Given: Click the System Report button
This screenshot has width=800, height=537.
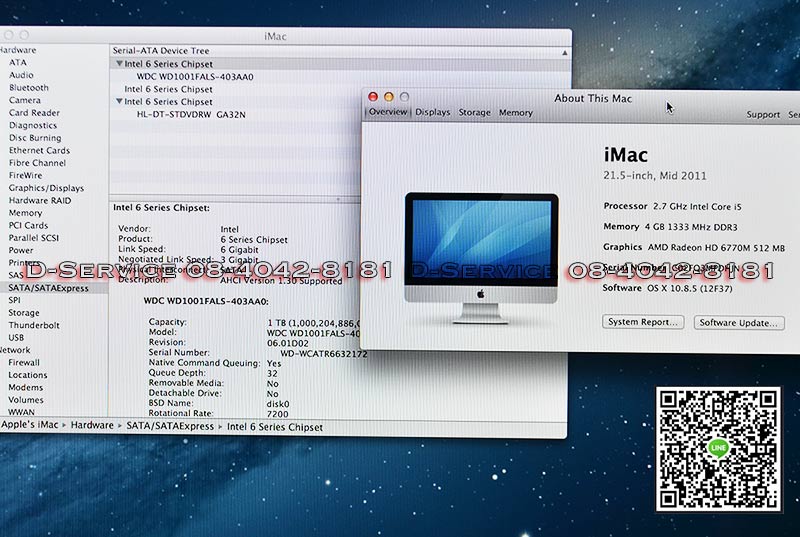Looking at the screenshot, I should [643, 322].
